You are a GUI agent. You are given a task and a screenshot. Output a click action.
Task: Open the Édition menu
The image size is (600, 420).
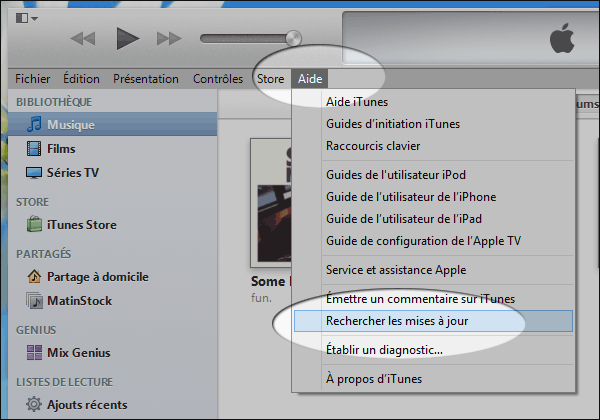pyautogui.click(x=82, y=78)
